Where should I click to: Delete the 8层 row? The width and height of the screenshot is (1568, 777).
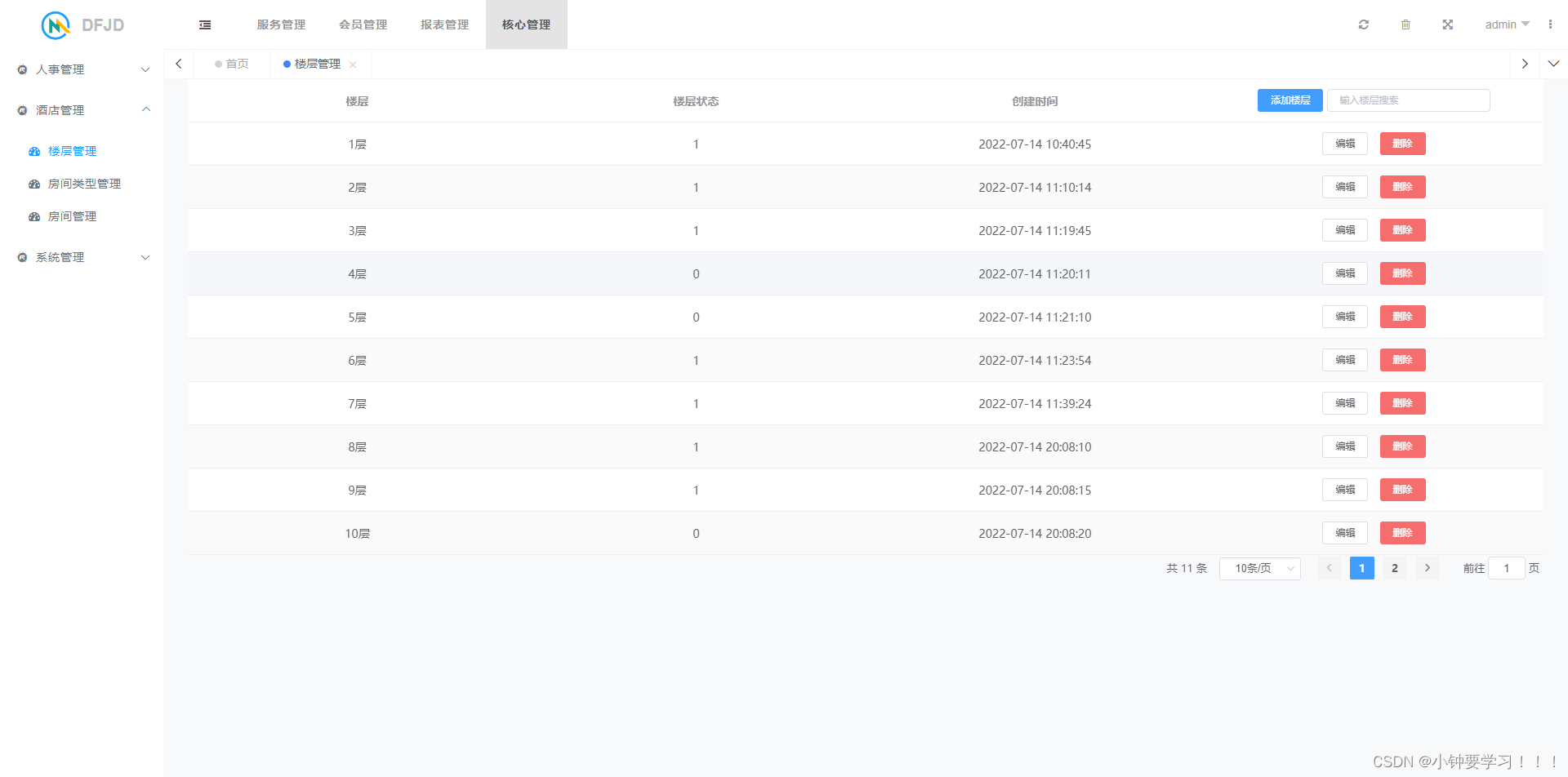(x=1402, y=446)
